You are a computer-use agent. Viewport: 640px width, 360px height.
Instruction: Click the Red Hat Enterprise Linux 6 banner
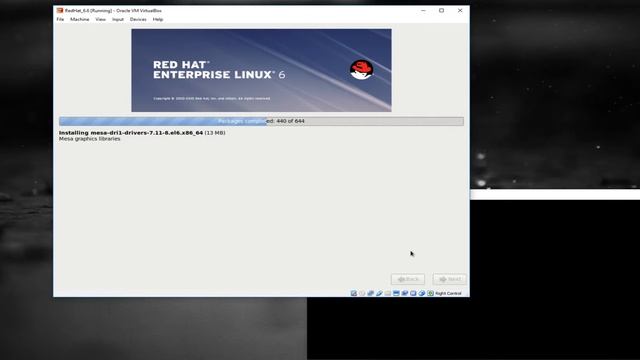click(x=261, y=70)
